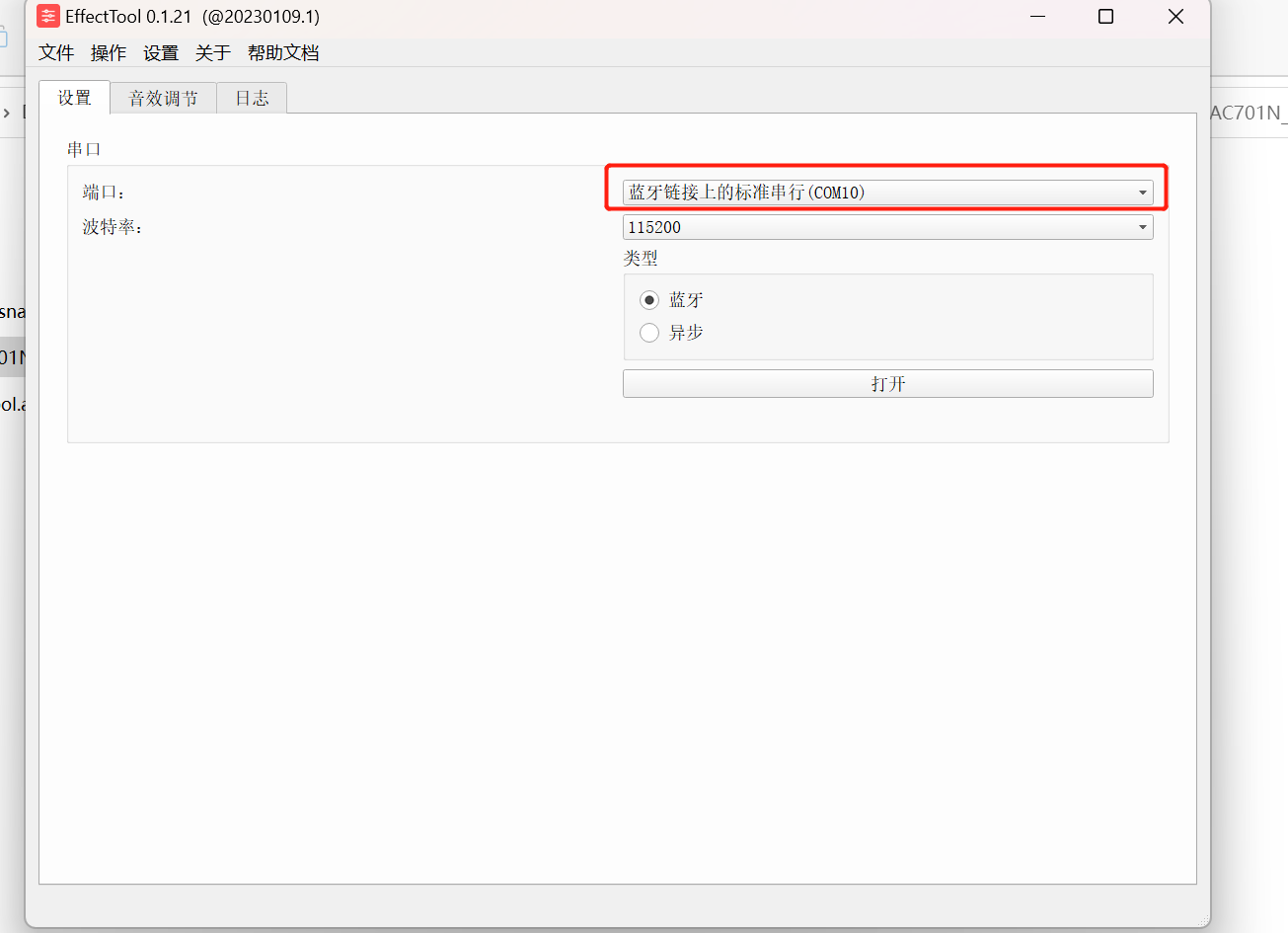Open the 帮助文档 menu
Screen dimensions: 1288x933
point(283,52)
